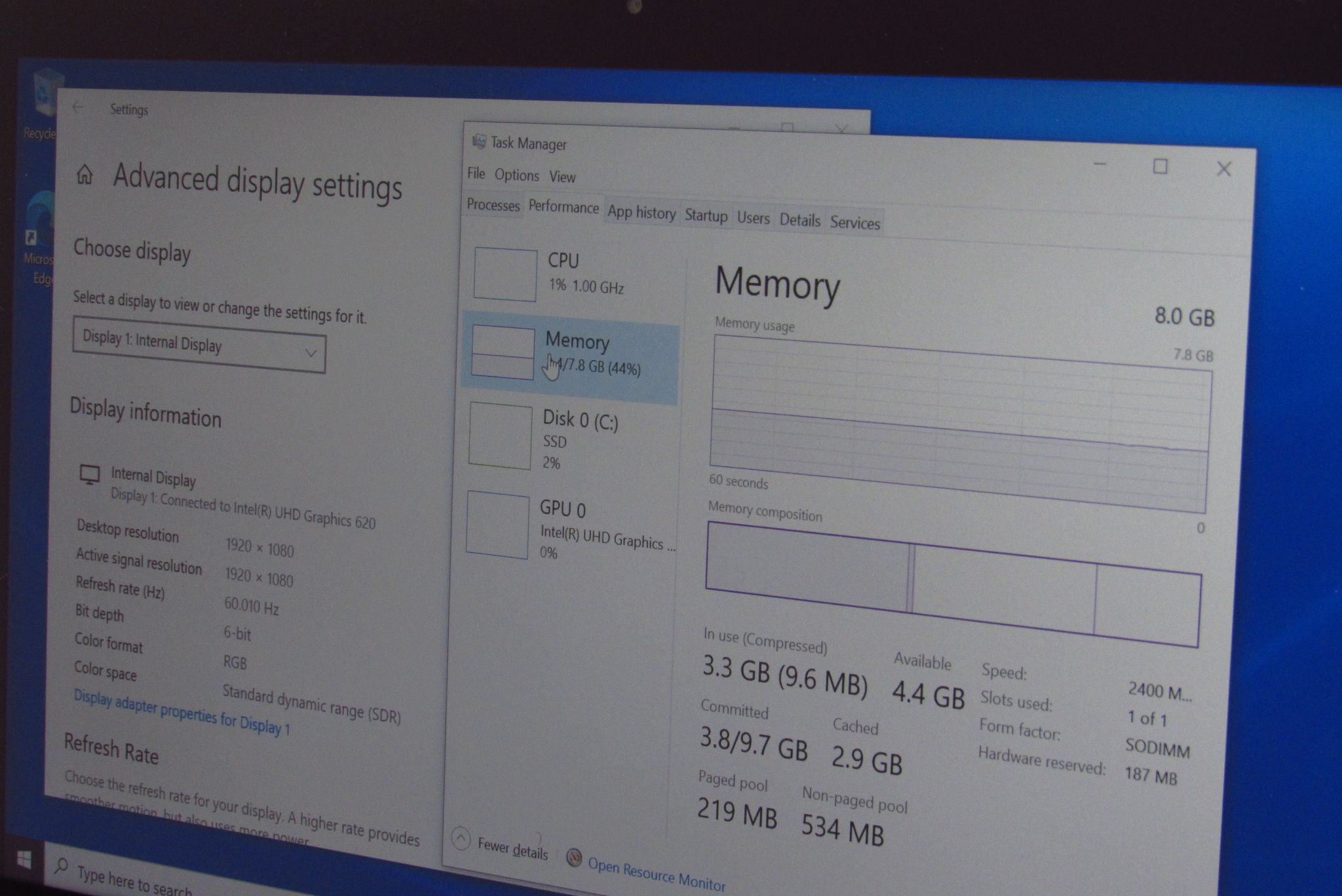The width and height of the screenshot is (1342, 896).
Task: Click the Internal Display monitor icon
Action: pyautogui.click(x=90, y=475)
